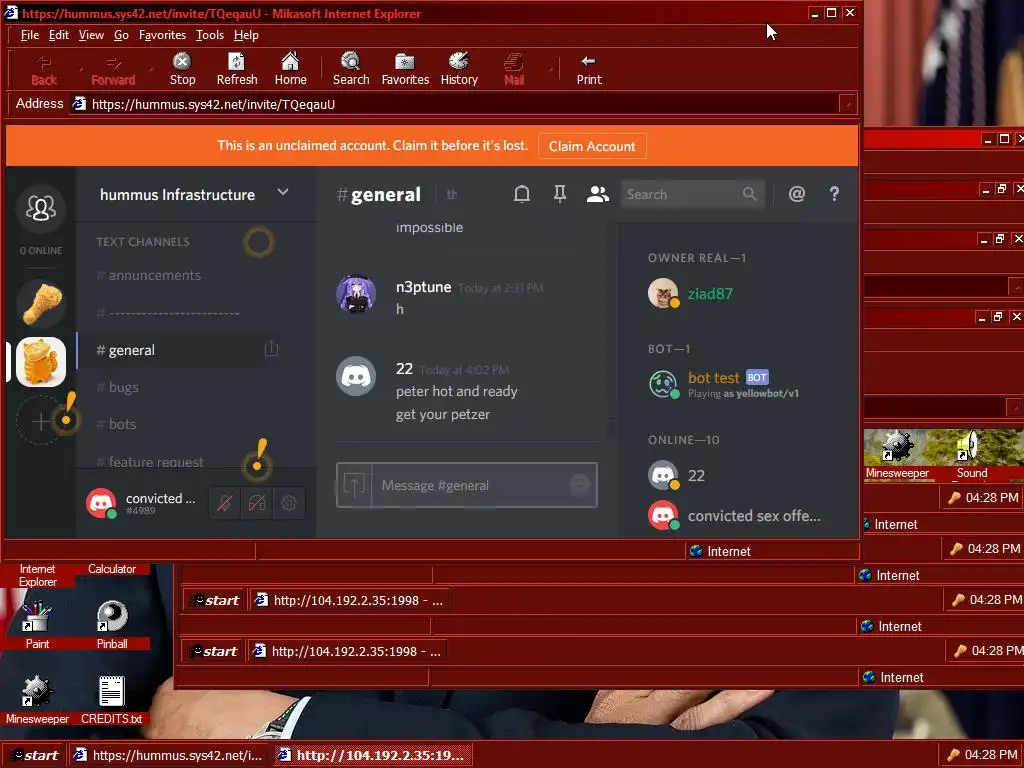Open pinned messages pin icon

(x=560, y=194)
